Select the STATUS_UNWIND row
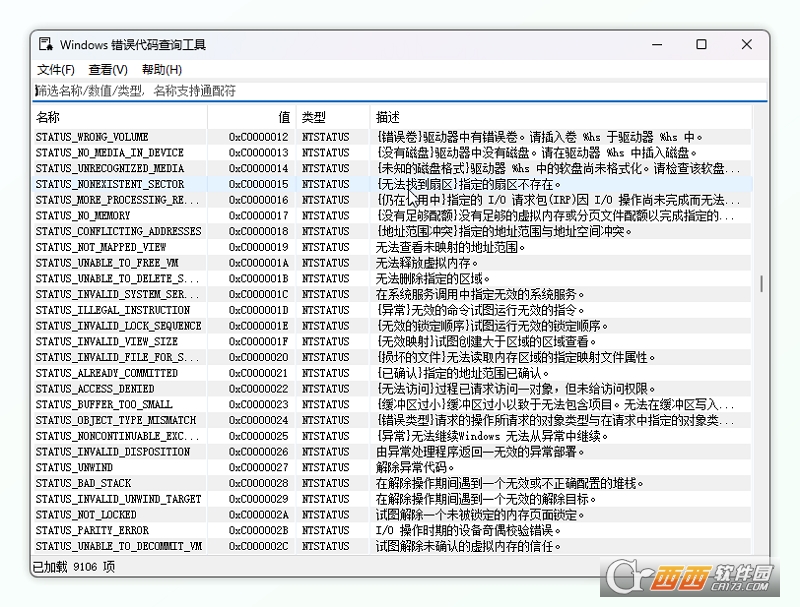The width and height of the screenshot is (800, 607). (393, 468)
